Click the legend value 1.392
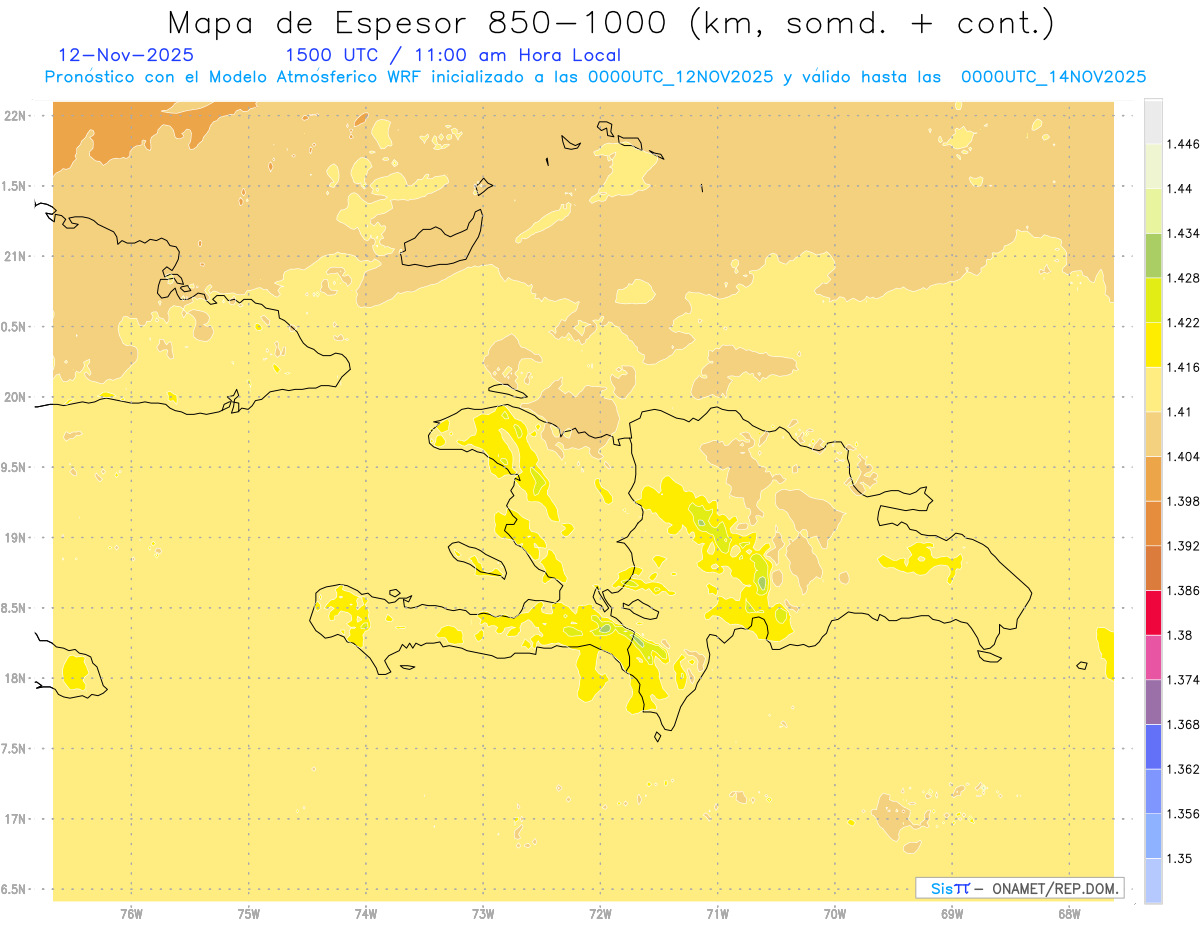1200x927 pixels. pos(1183,546)
